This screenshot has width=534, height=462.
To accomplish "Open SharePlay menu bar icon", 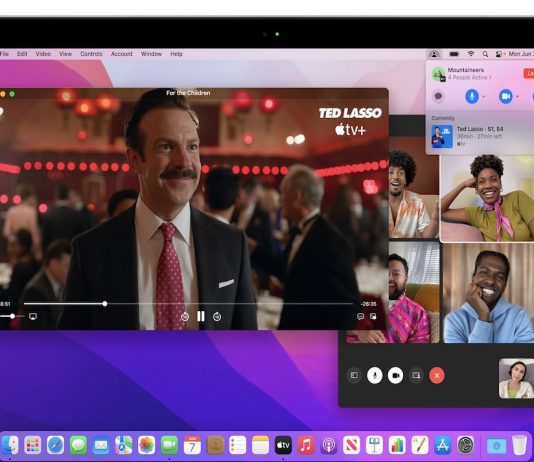I will point(434,54).
